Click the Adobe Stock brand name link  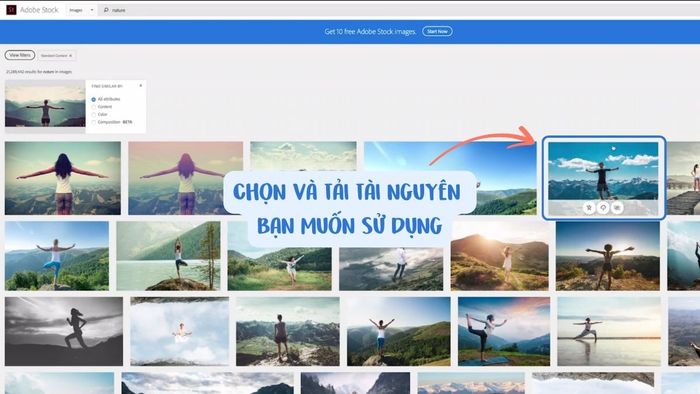39,10
